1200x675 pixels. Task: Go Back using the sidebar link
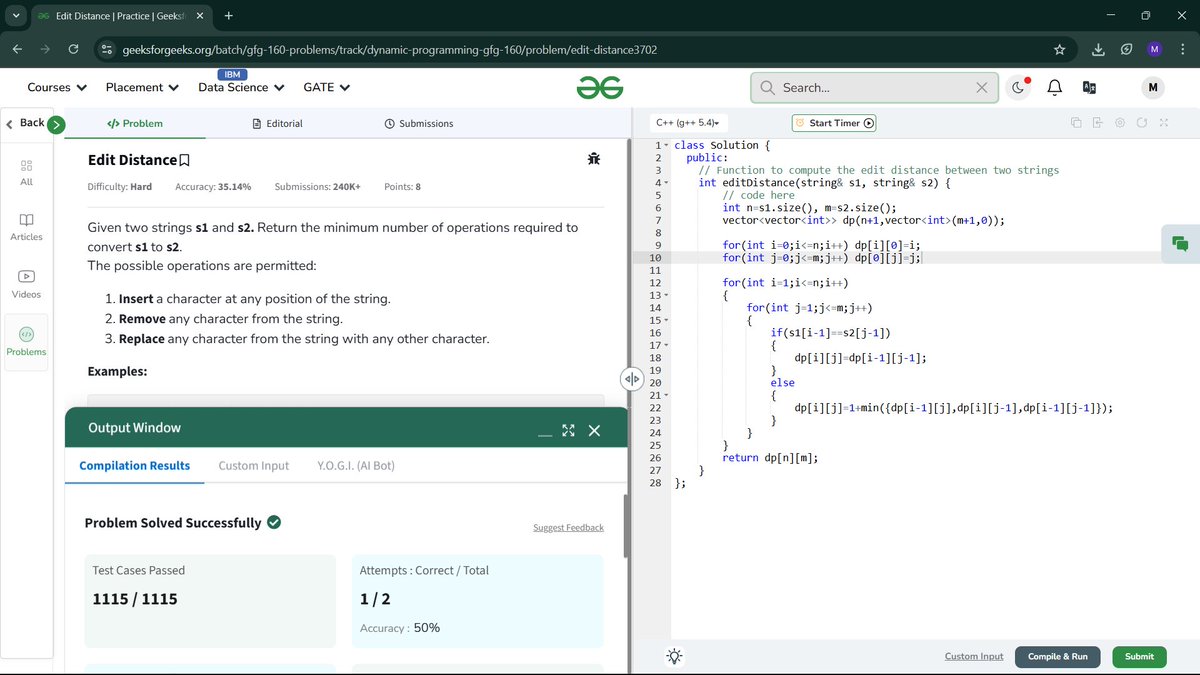pyautogui.click(x=25, y=123)
